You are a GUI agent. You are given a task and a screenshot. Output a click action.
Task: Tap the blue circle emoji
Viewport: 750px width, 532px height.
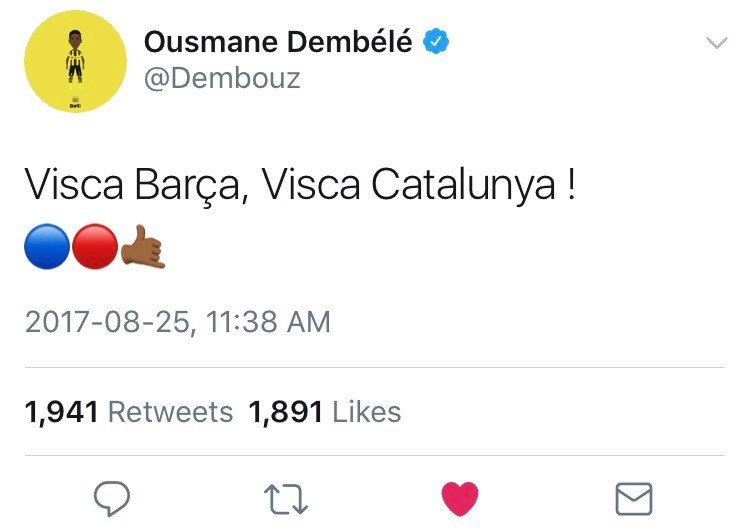tap(47, 246)
